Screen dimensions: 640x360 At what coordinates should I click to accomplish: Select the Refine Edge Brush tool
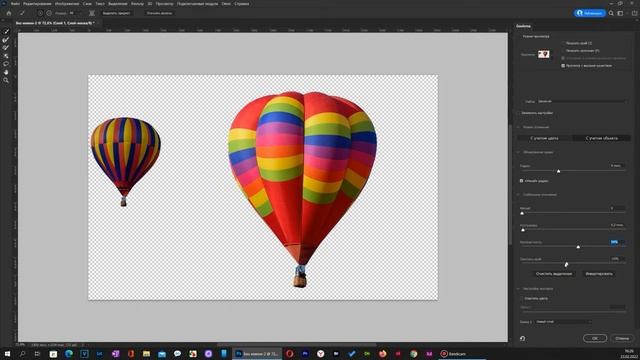click(x=6, y=40)
